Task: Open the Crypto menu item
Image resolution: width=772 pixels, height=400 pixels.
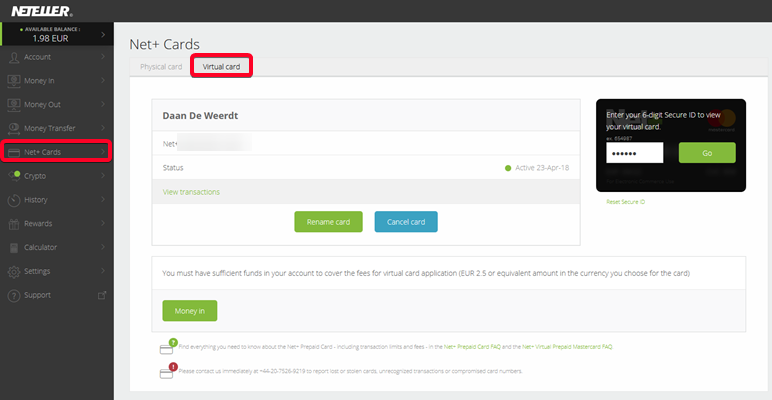Action: coord(57,176)
